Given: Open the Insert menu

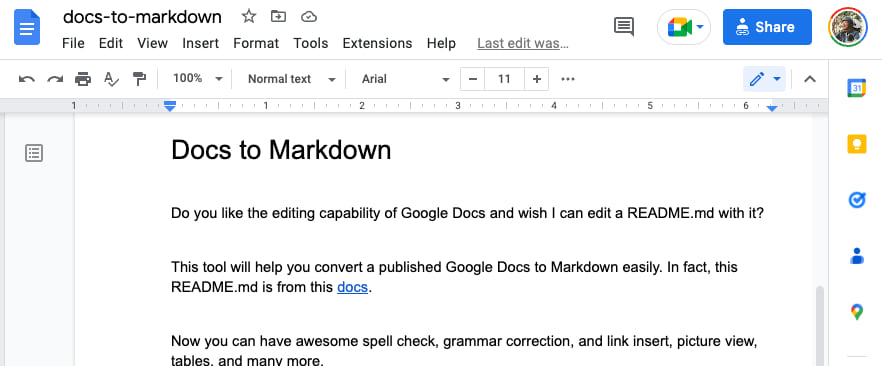Looking at the screenshot, I should point(201,43).
